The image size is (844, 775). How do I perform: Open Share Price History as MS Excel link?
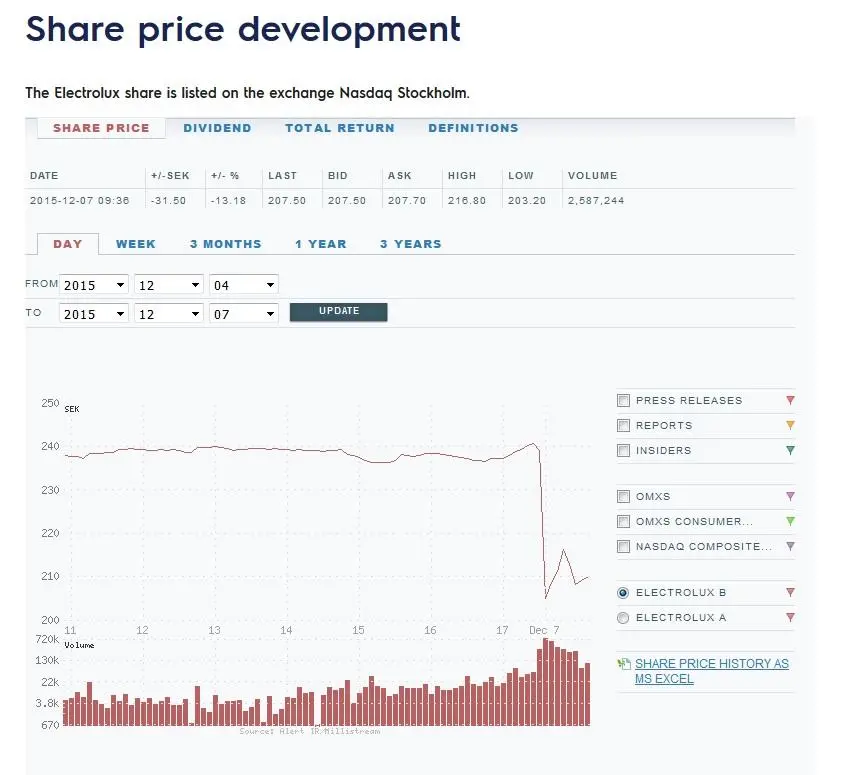[x=712, y=671]
